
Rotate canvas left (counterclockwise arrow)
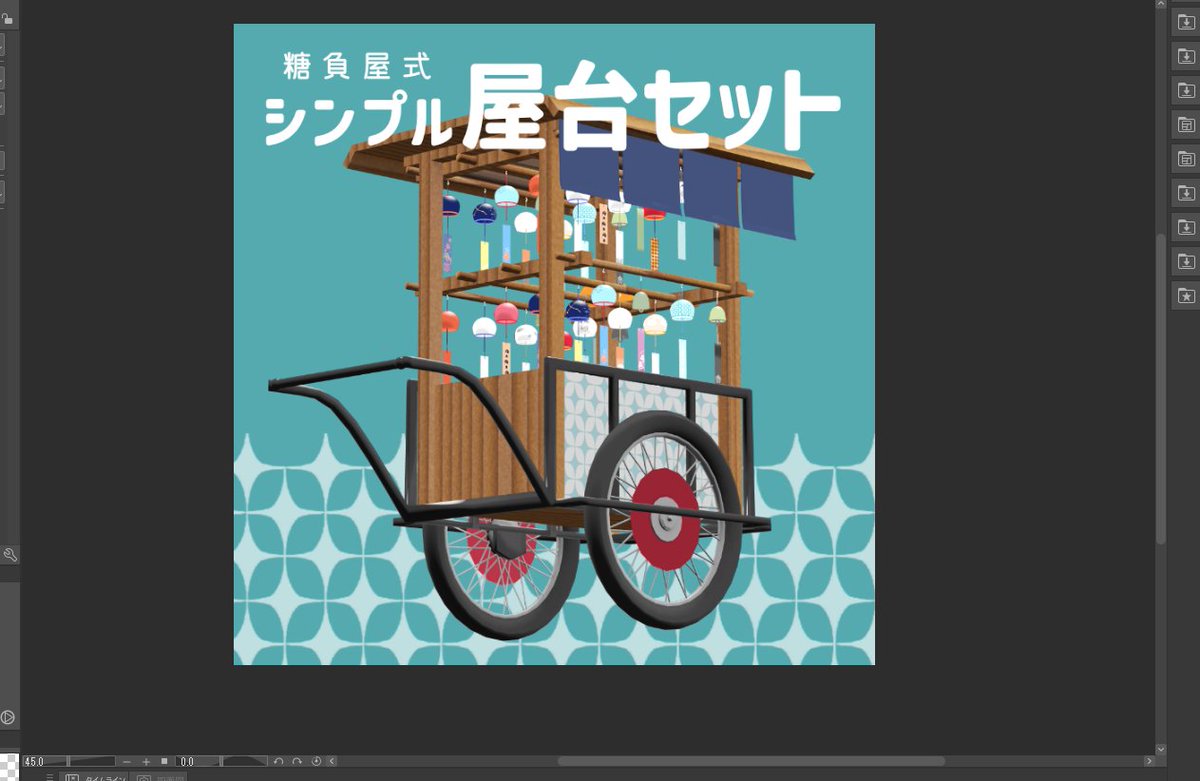click(279, 762)
